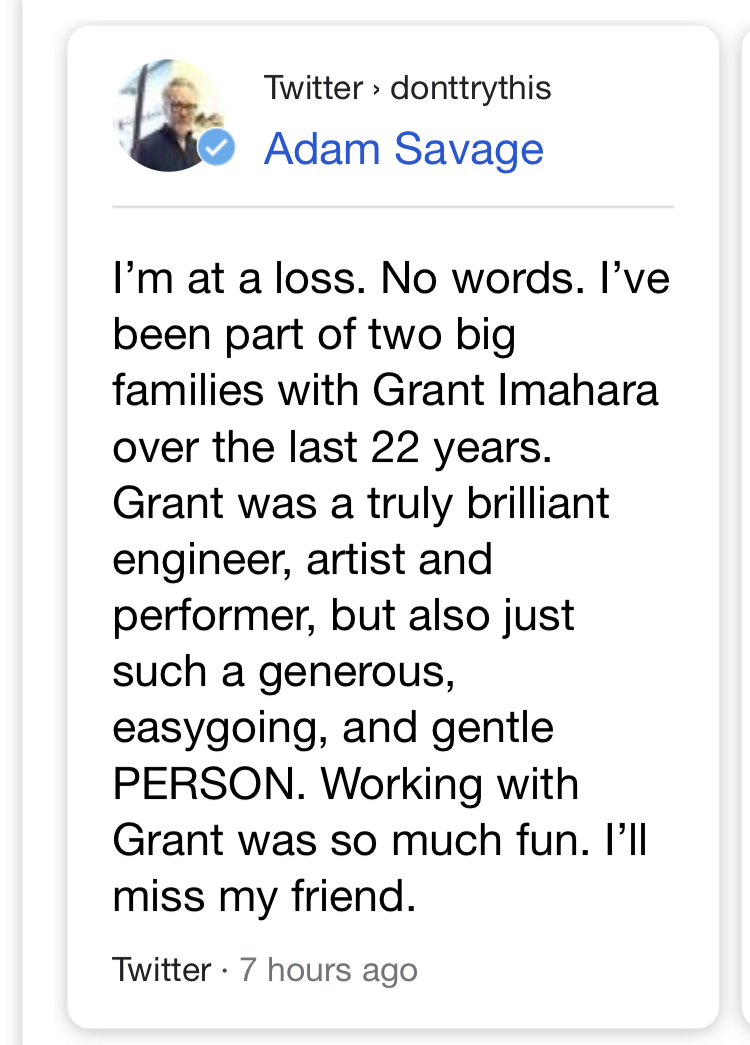Click the sentence "I'll miss my friend."
The width and height of the screenshot is (750, 1045).
coord(380,868)
